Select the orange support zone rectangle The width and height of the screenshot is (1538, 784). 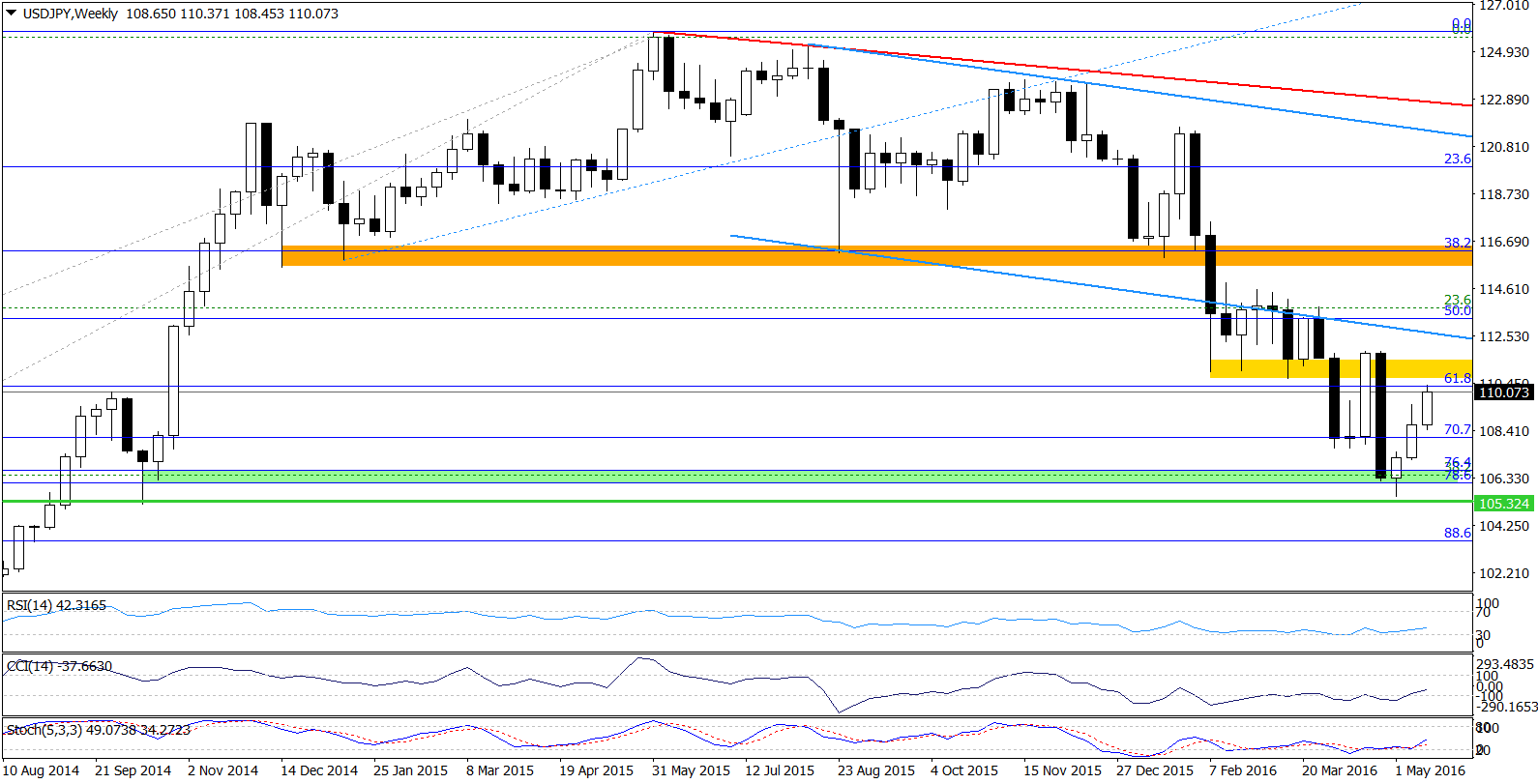876,255
